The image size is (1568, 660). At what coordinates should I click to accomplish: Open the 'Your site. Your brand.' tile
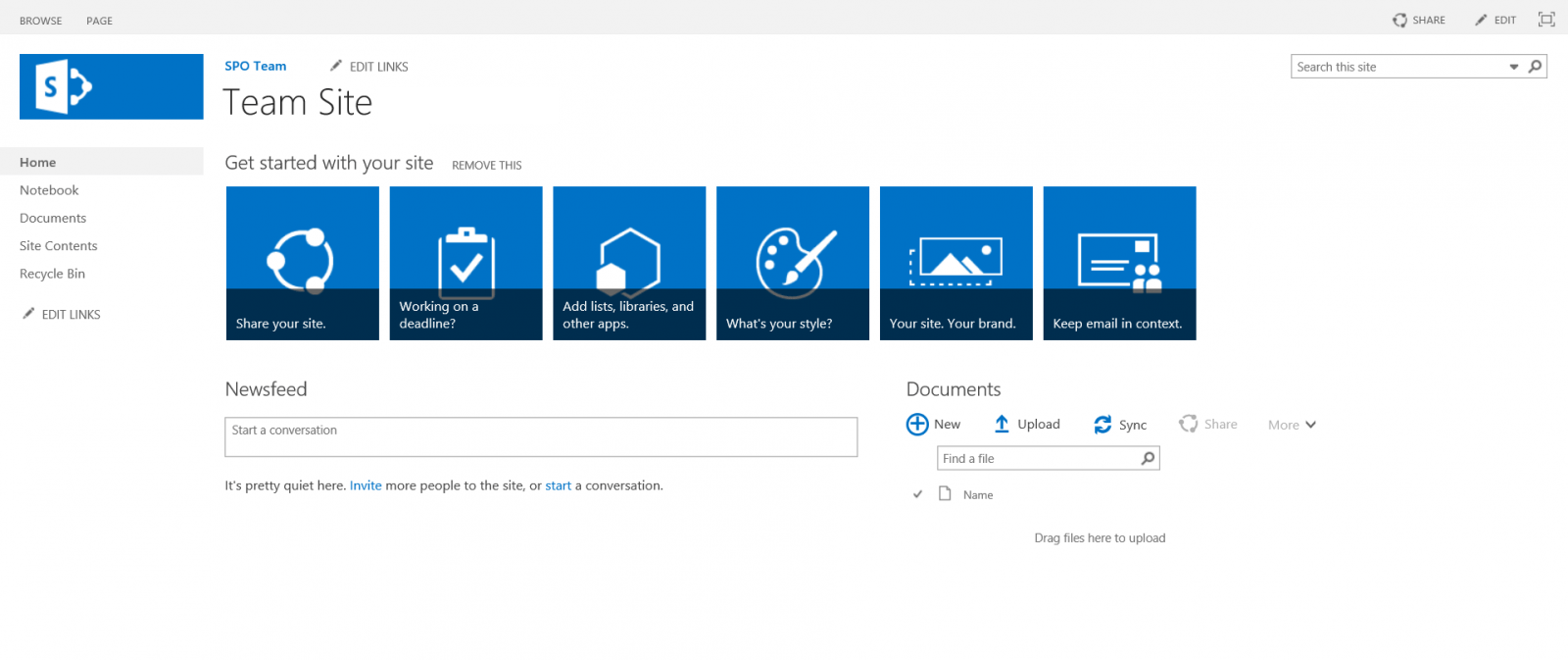pos(956,263)
